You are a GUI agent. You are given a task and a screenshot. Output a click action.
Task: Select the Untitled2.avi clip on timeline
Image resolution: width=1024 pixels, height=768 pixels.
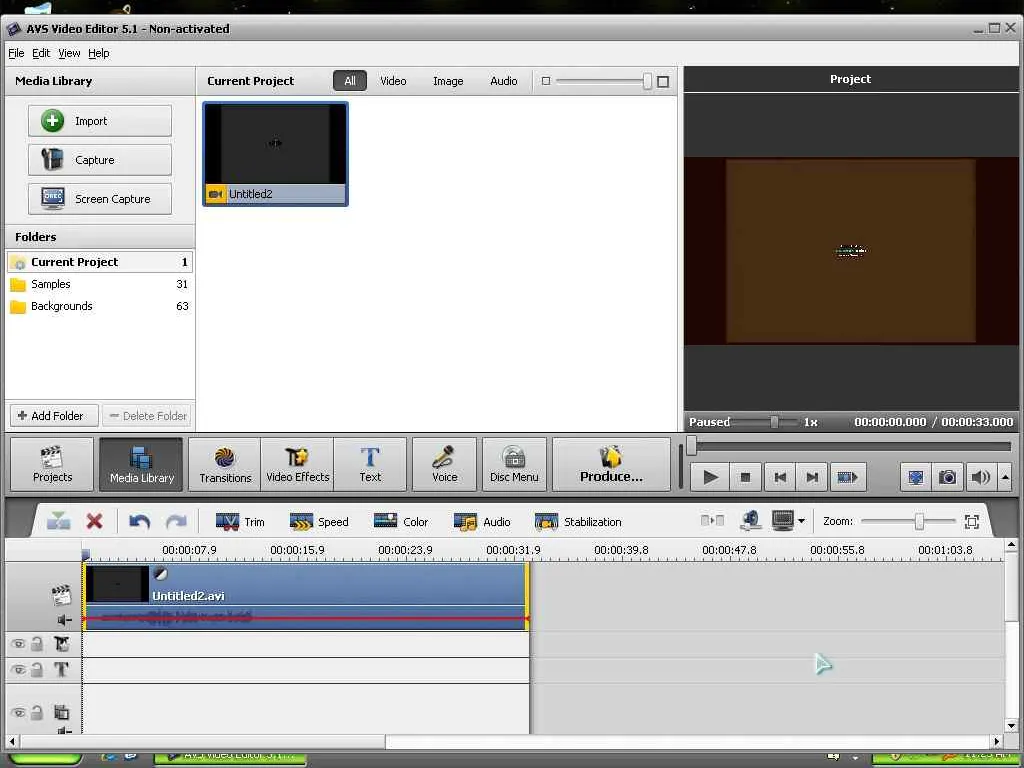point(306,597)
